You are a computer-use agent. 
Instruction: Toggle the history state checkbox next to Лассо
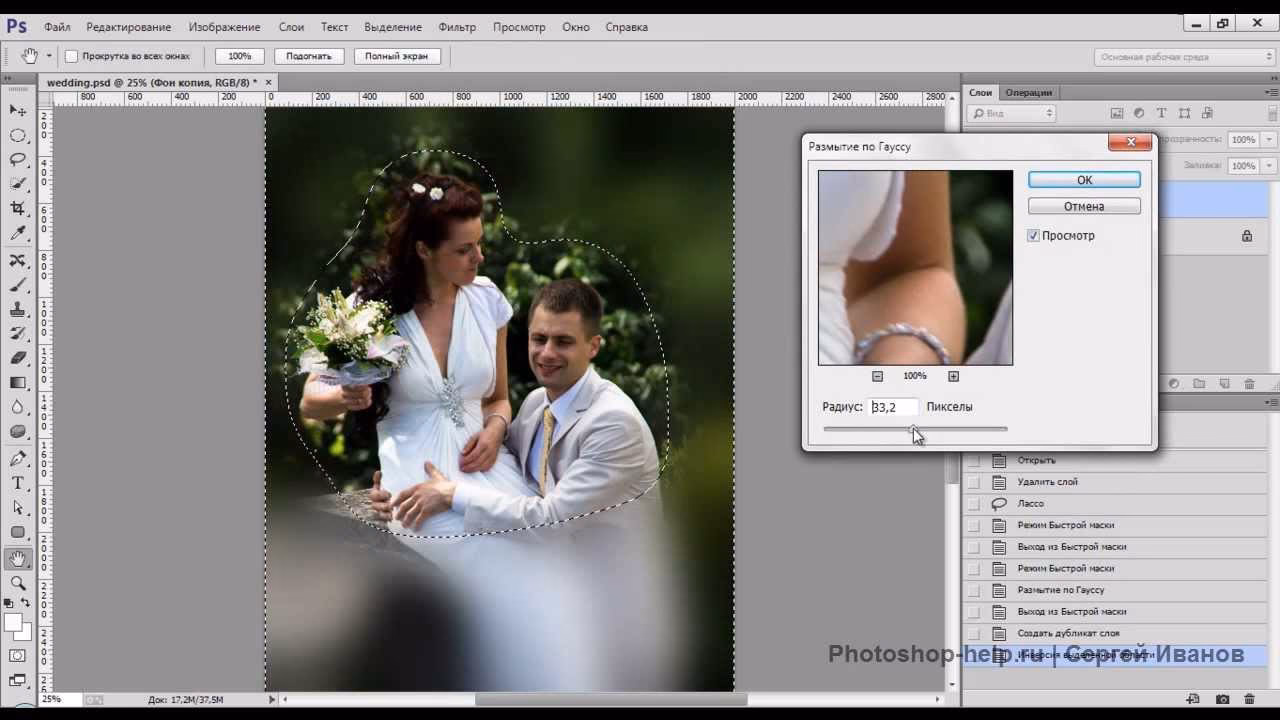coord(975,503)
